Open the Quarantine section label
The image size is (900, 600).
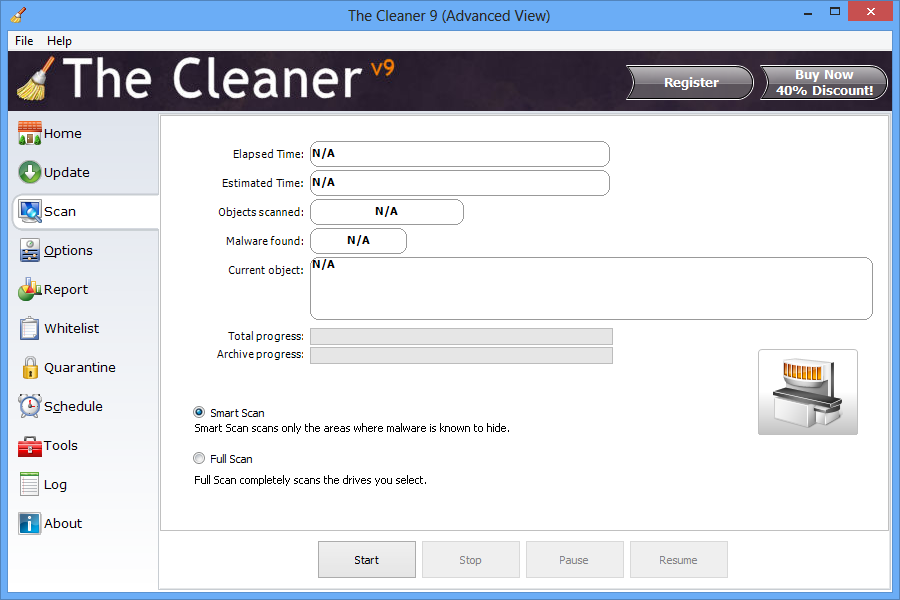click(x=80, y=367)
